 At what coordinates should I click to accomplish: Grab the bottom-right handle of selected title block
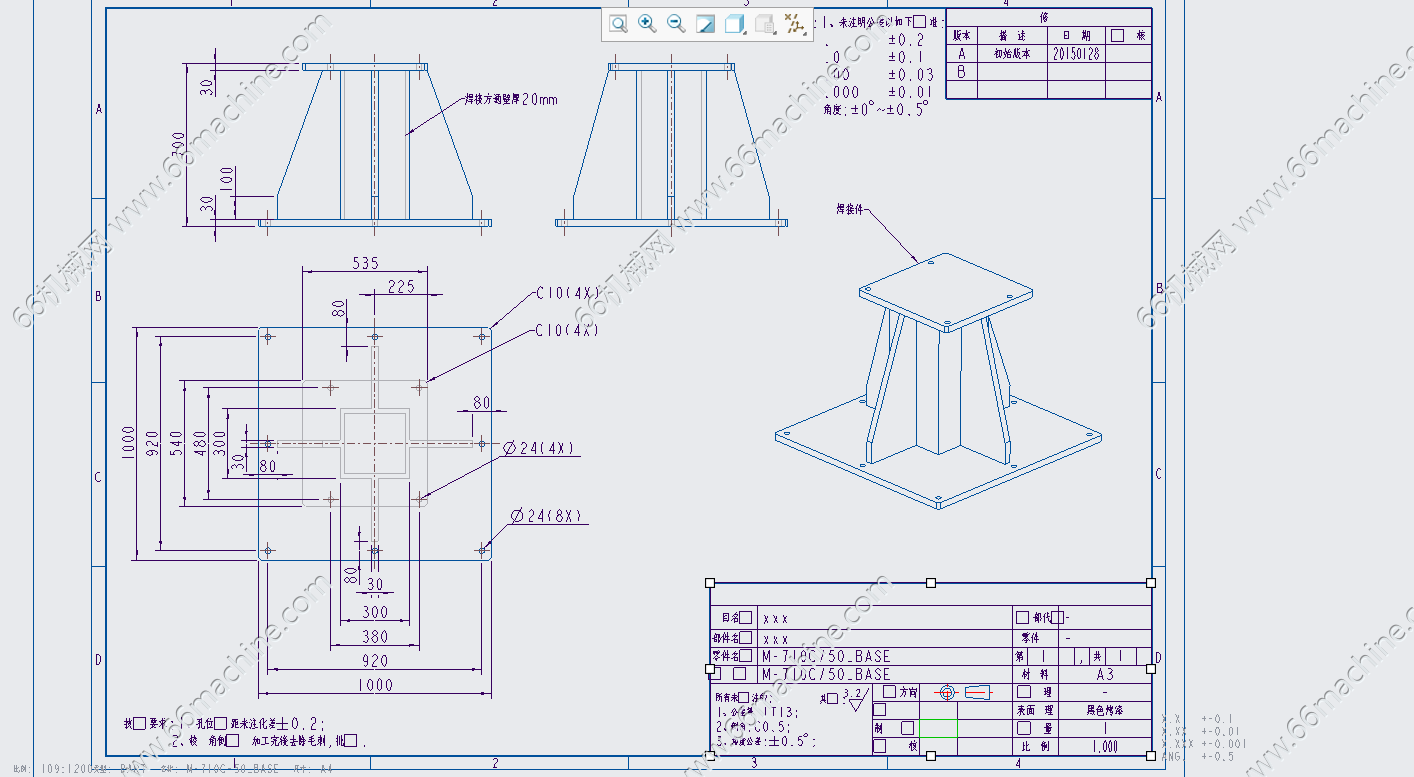1151,756
